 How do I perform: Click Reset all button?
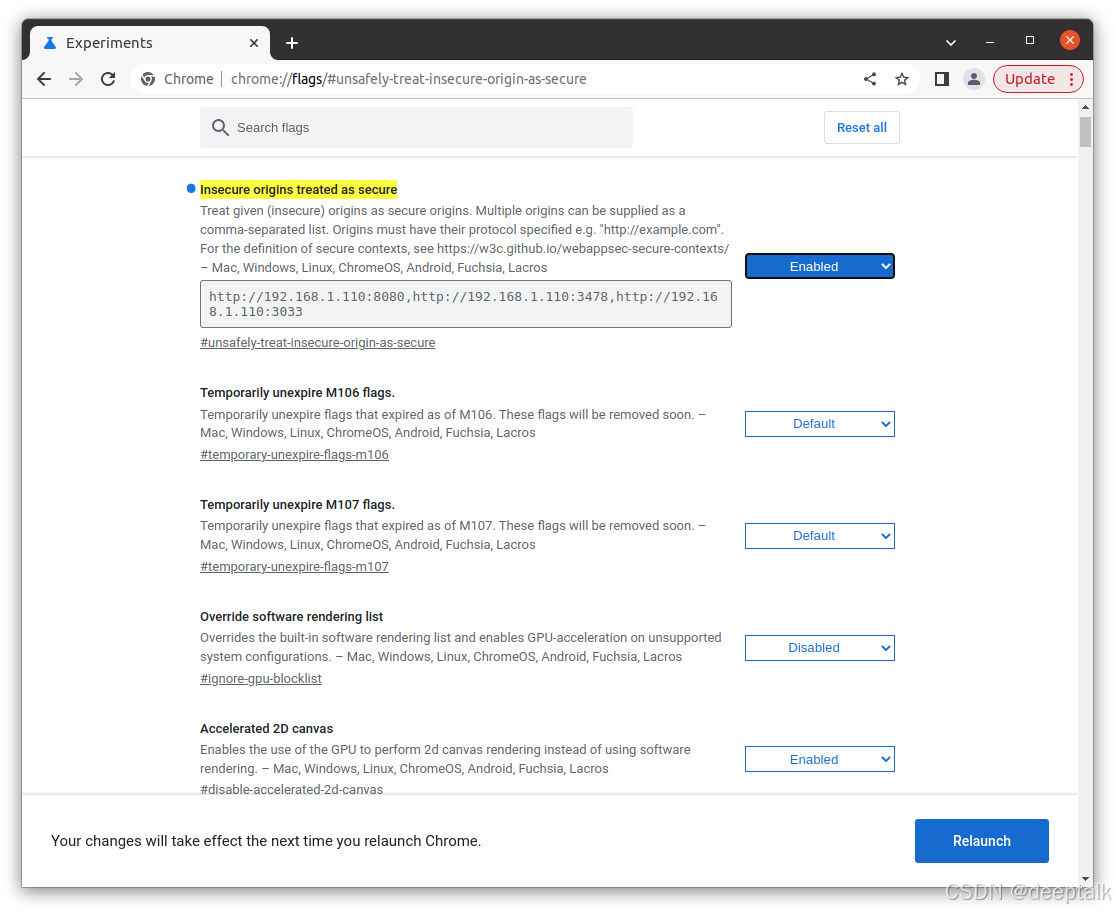click(861, 127)
